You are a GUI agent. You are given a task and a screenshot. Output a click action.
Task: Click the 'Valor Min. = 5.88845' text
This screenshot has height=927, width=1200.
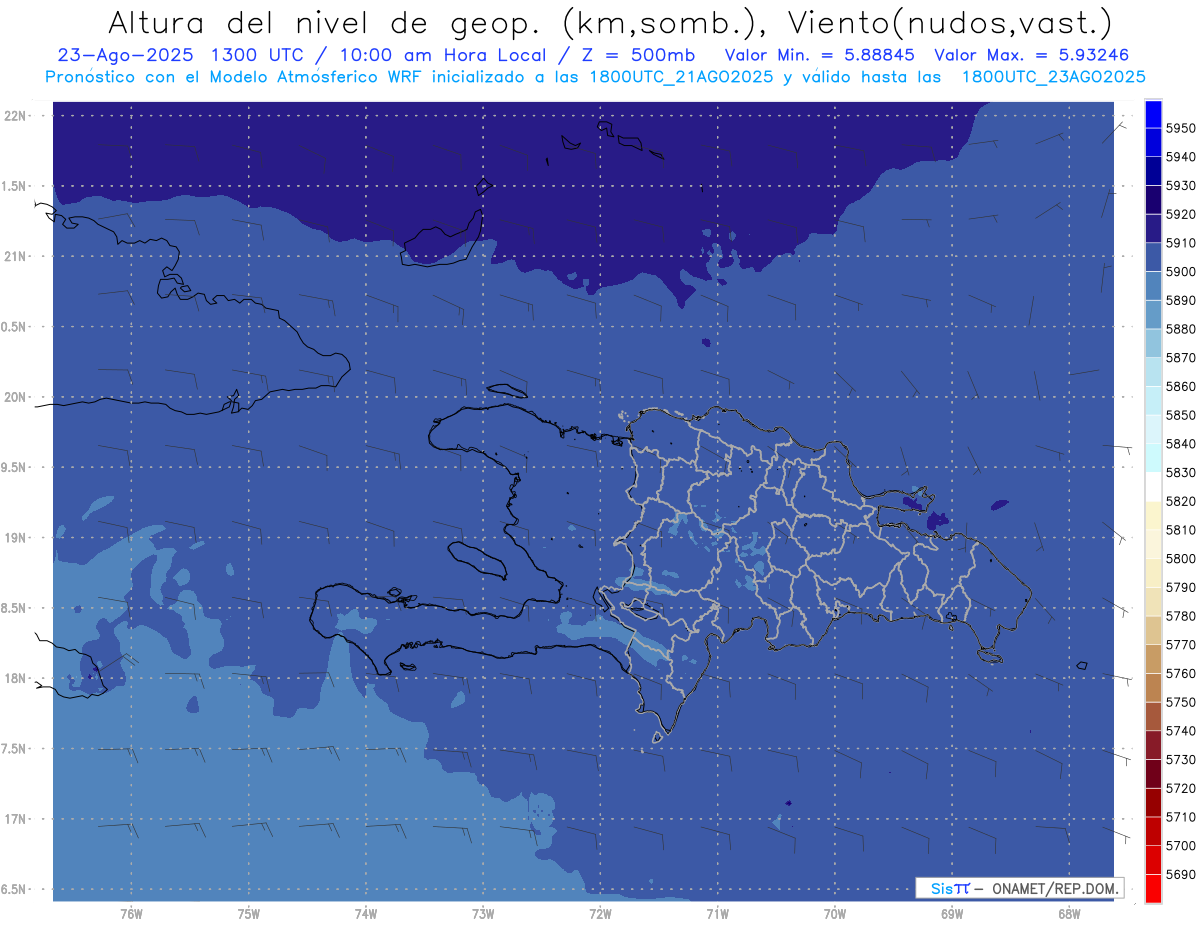pos(821,55)
